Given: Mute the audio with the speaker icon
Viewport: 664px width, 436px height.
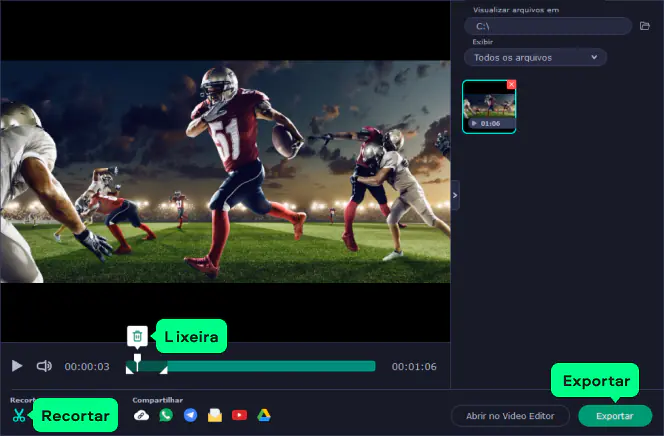Looking at the screenshot, I should click(x=44, y=366).
